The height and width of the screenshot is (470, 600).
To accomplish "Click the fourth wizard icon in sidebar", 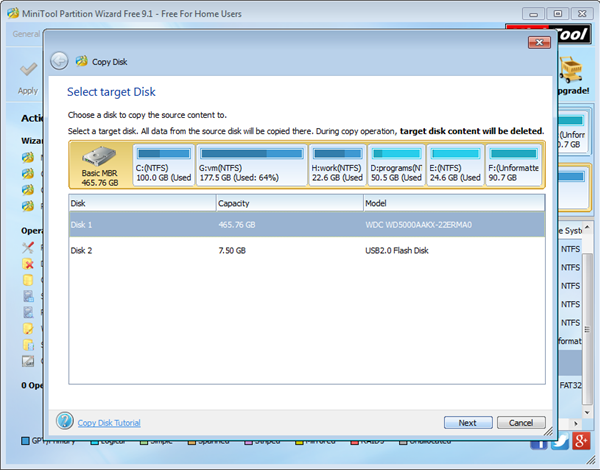I will [x=28, y=206].
